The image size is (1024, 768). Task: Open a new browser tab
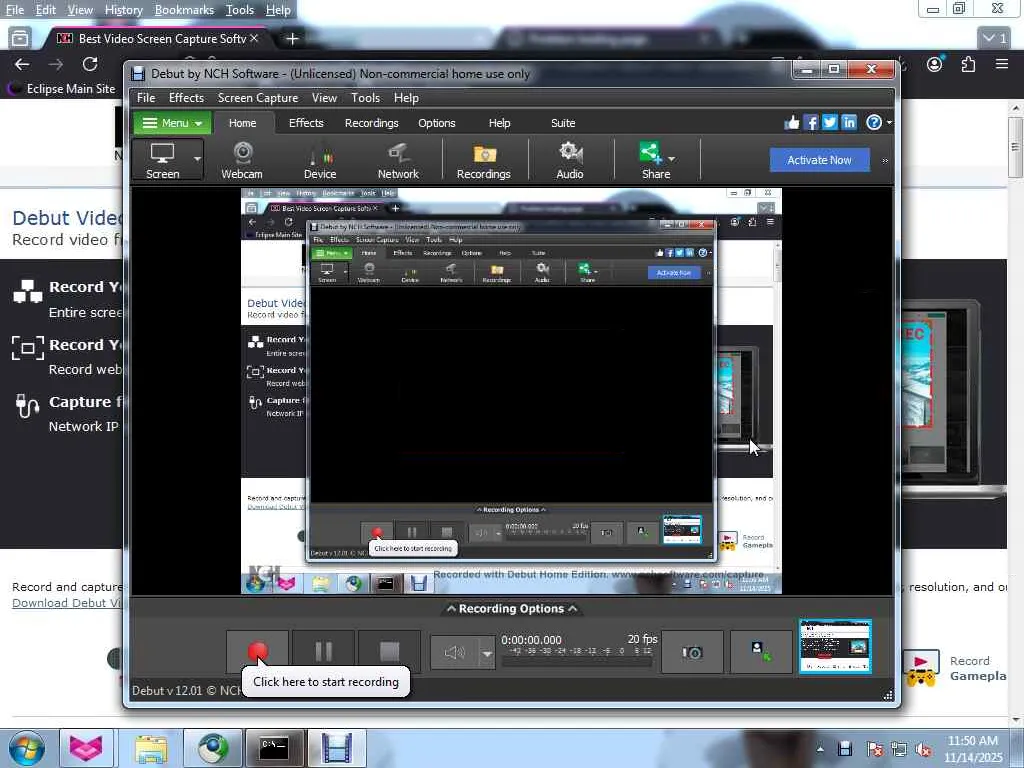(292, 39)
